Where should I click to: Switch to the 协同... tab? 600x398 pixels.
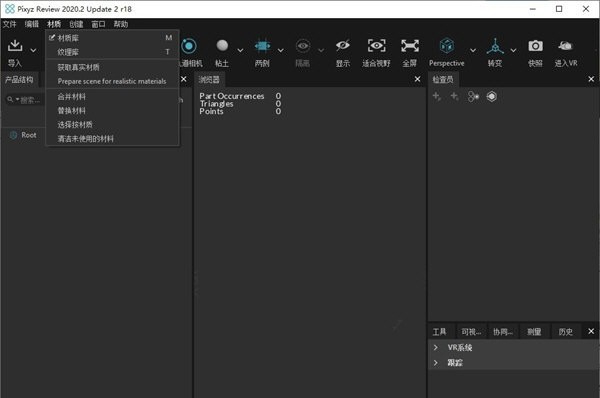pos(503,332)
